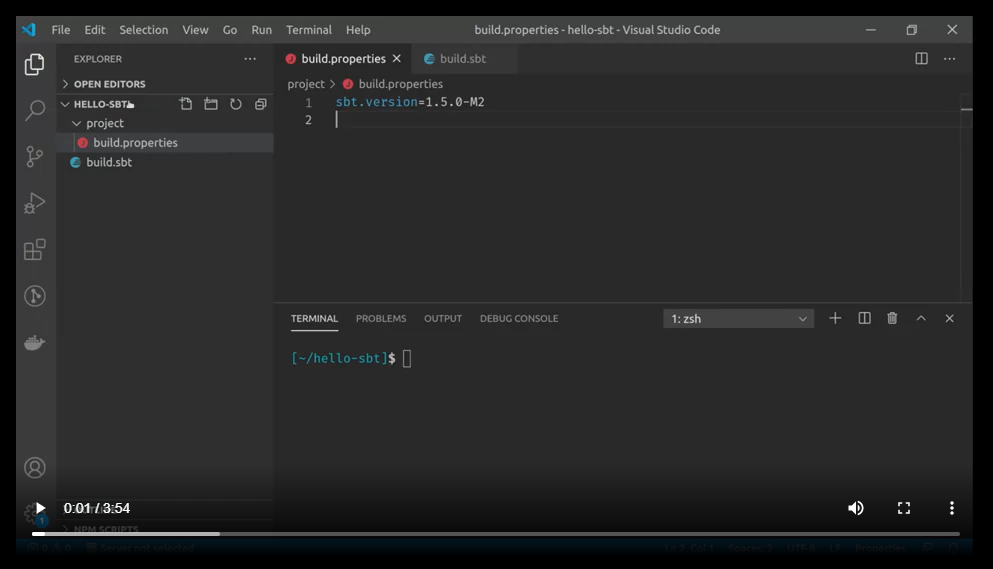Open the Run menu
This screenshot has height=569, width=993.
coord(262,30)
